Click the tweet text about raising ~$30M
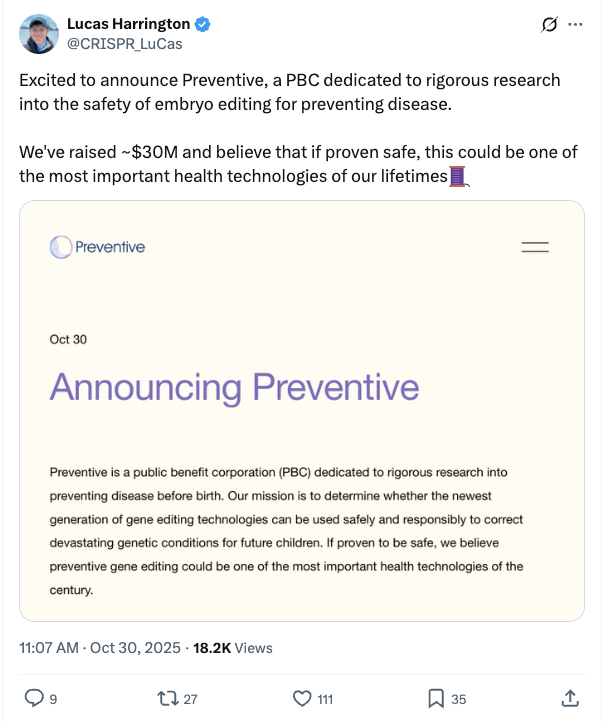Viewport: 604px width, 722px height. click(298, 165)
